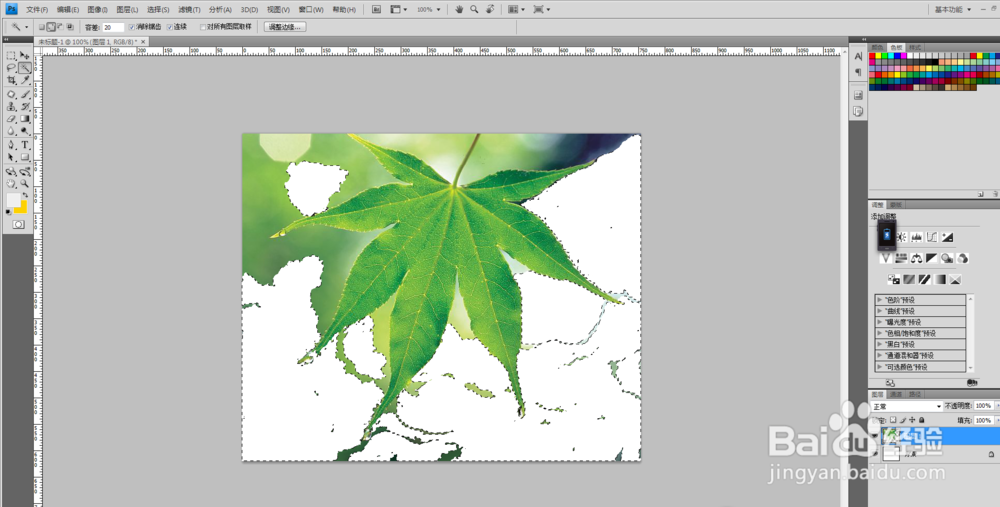Select the Path Selection tool

click(x=11, y=156)
